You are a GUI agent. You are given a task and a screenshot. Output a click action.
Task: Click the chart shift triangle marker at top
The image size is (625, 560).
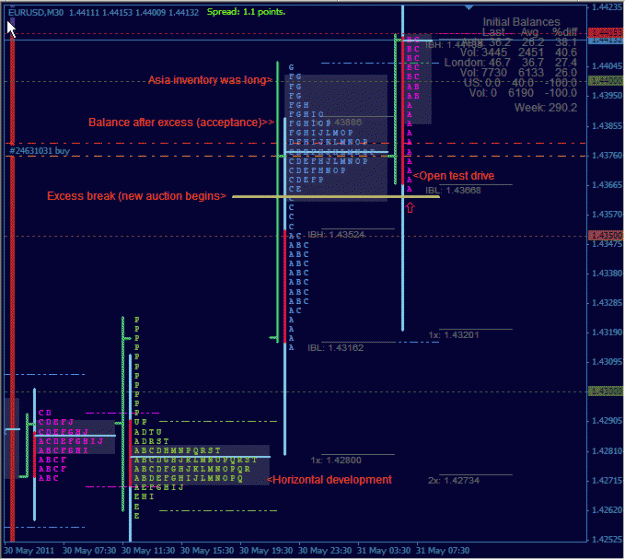[x=469, y=8]
